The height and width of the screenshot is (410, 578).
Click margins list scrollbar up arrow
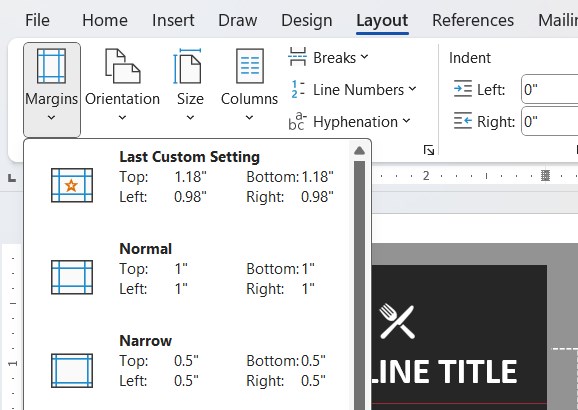point(359,150)
